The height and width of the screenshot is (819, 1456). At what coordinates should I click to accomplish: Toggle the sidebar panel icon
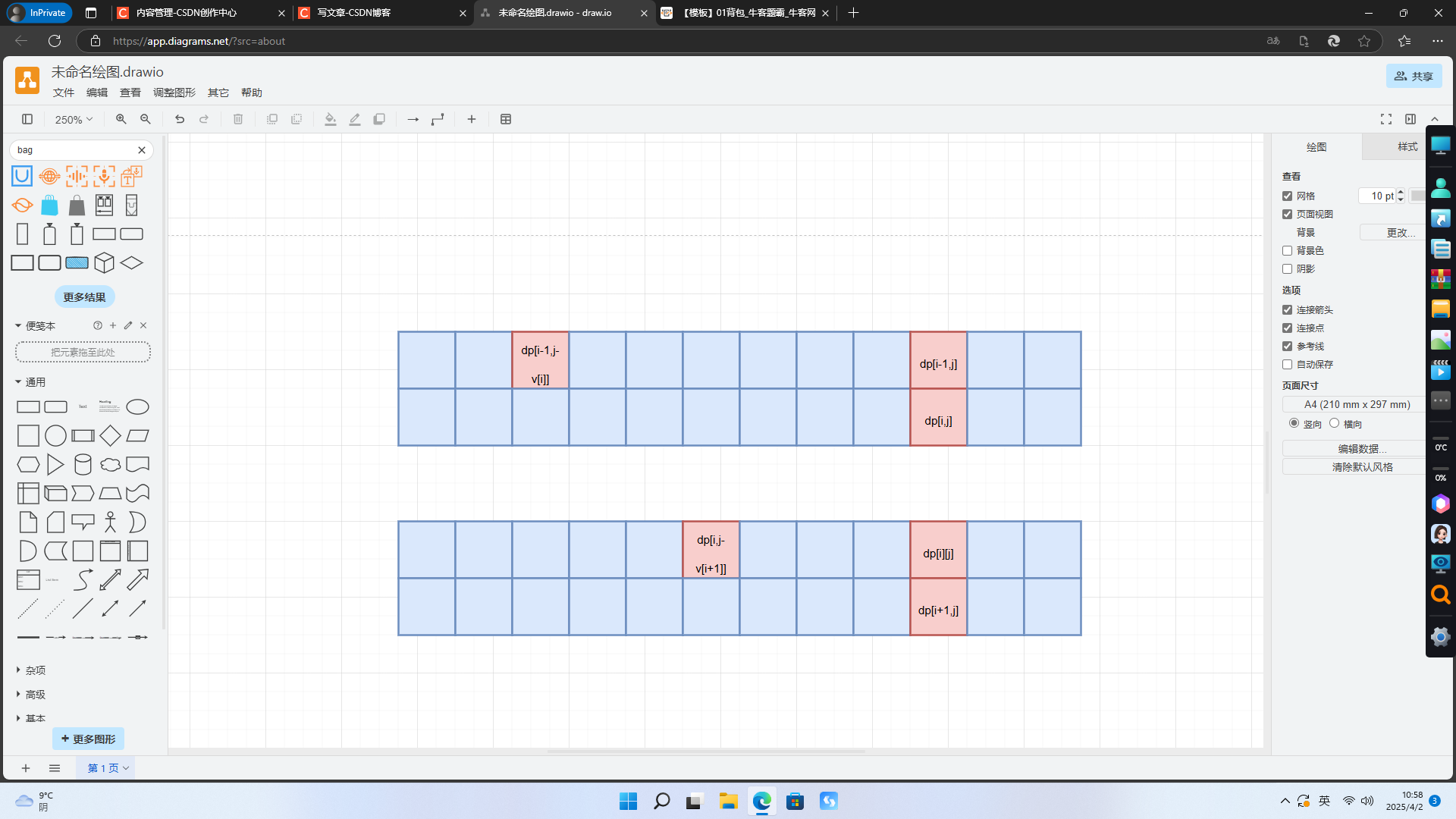tap(27, 119)
